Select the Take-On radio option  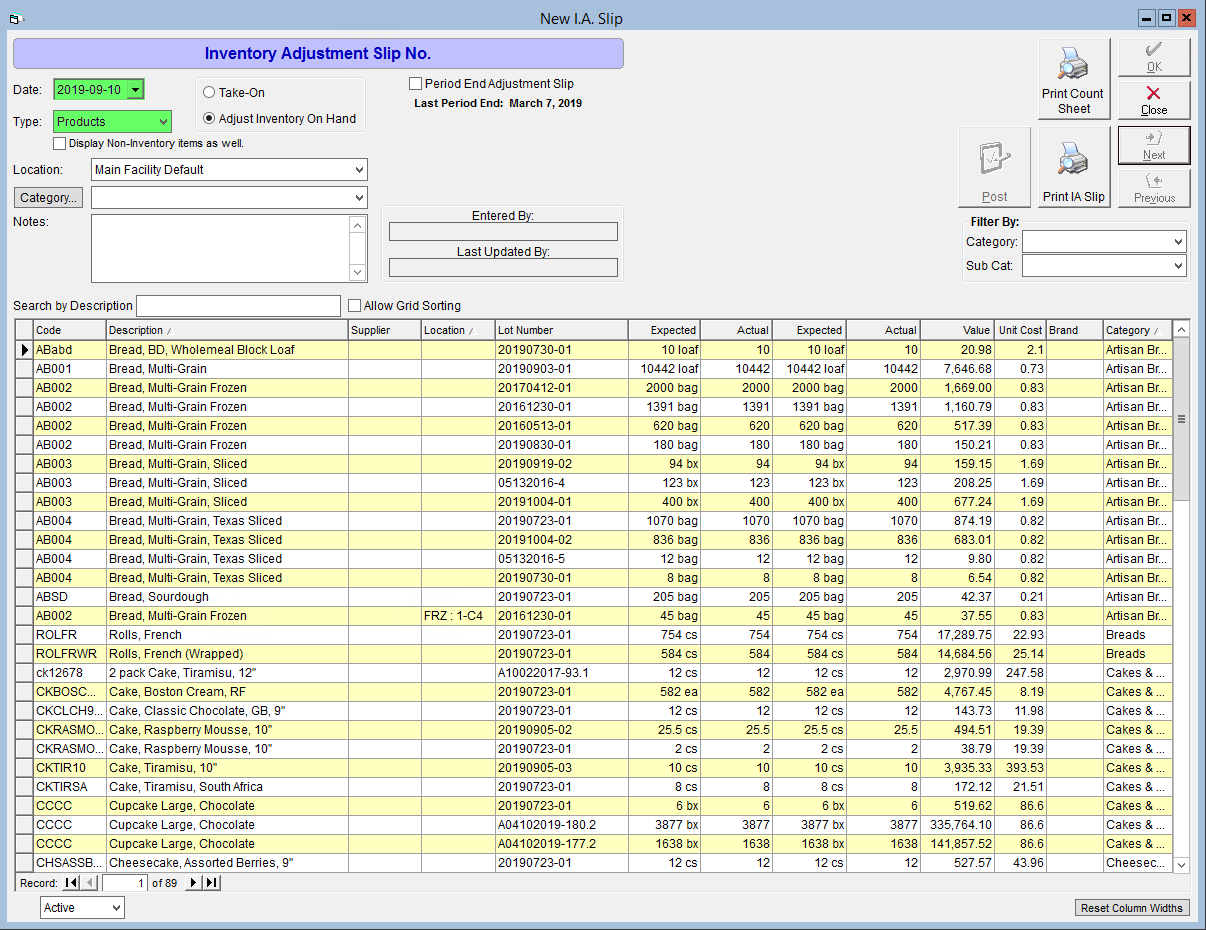[209, 92]
